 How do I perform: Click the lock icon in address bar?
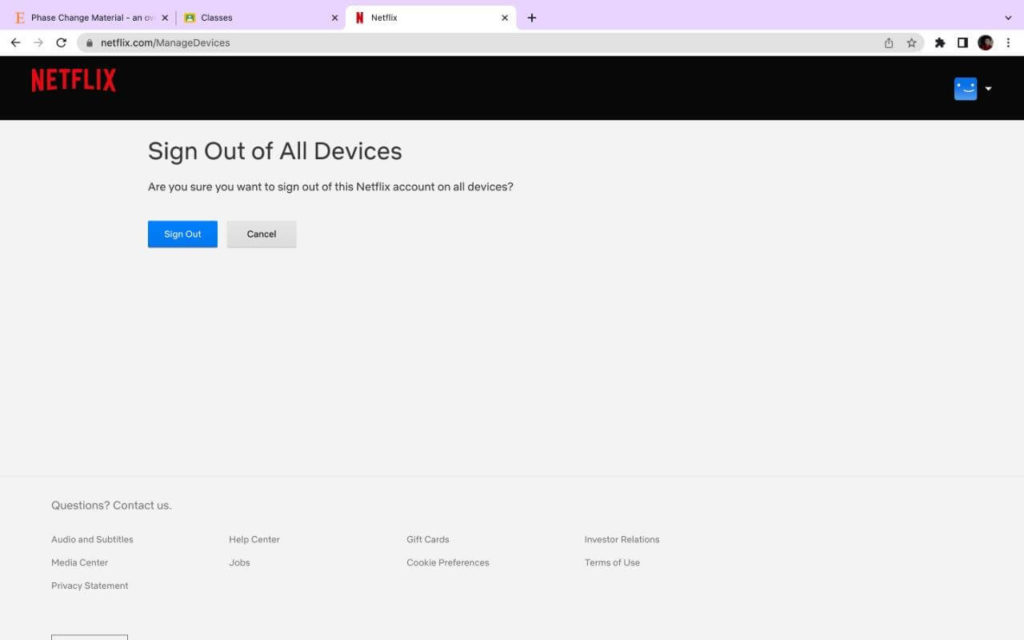point(89,42)
